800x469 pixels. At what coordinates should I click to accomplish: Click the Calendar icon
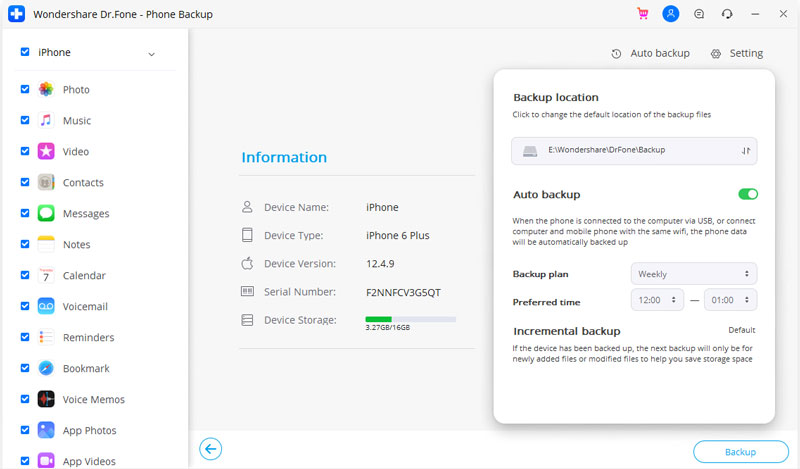click(46, 275)
